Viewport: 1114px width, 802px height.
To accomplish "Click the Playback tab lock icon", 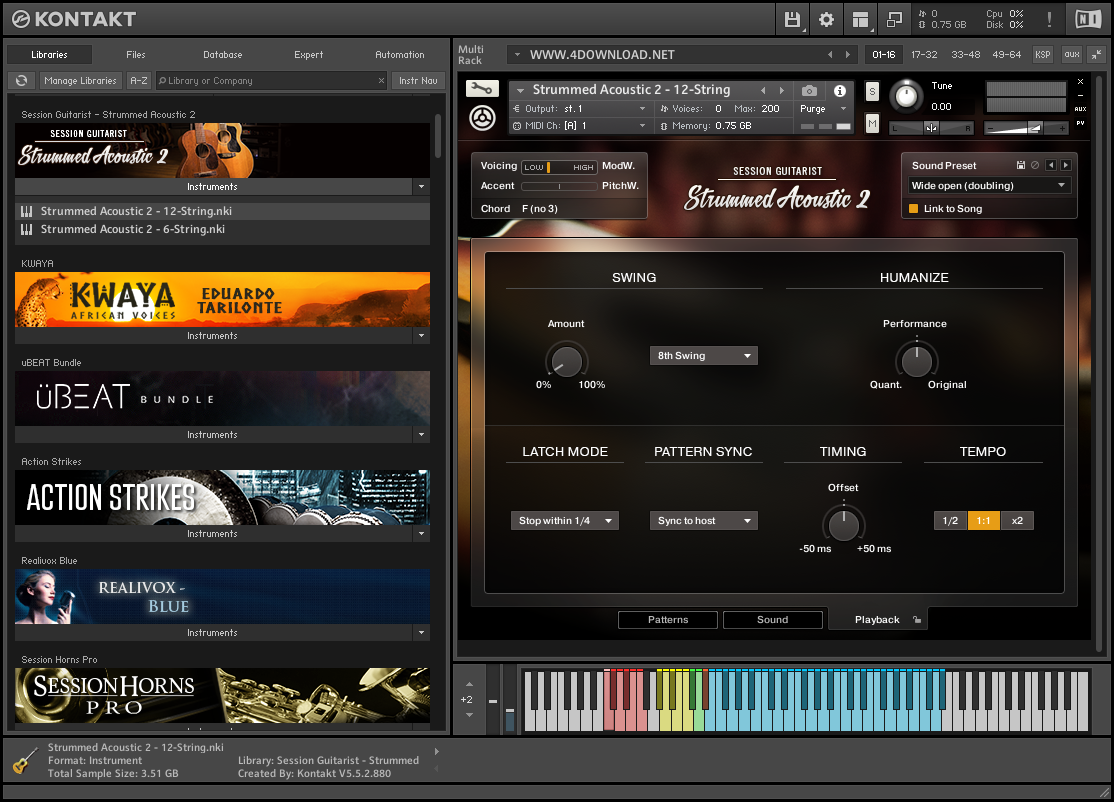I will (917, 620).
